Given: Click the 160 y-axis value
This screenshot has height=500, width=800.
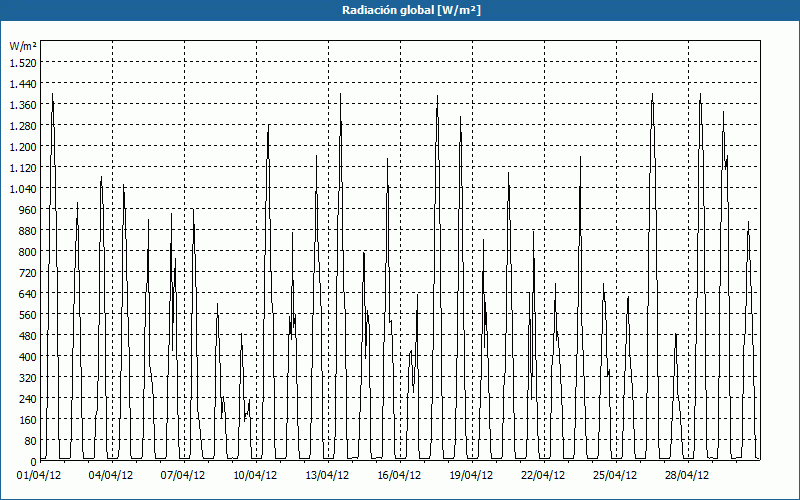Looking at the screenshot, I should pos(28,420).
